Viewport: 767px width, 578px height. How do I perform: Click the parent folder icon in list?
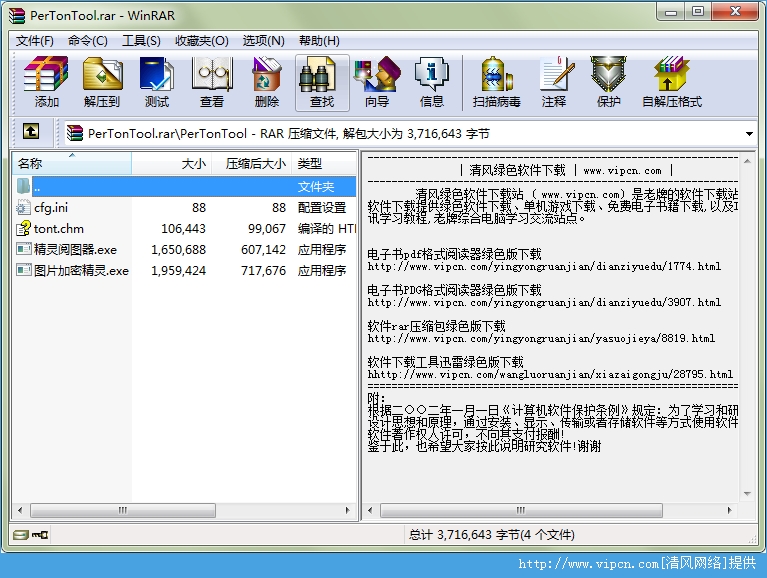pyautogui.click(x=23, y=186)
